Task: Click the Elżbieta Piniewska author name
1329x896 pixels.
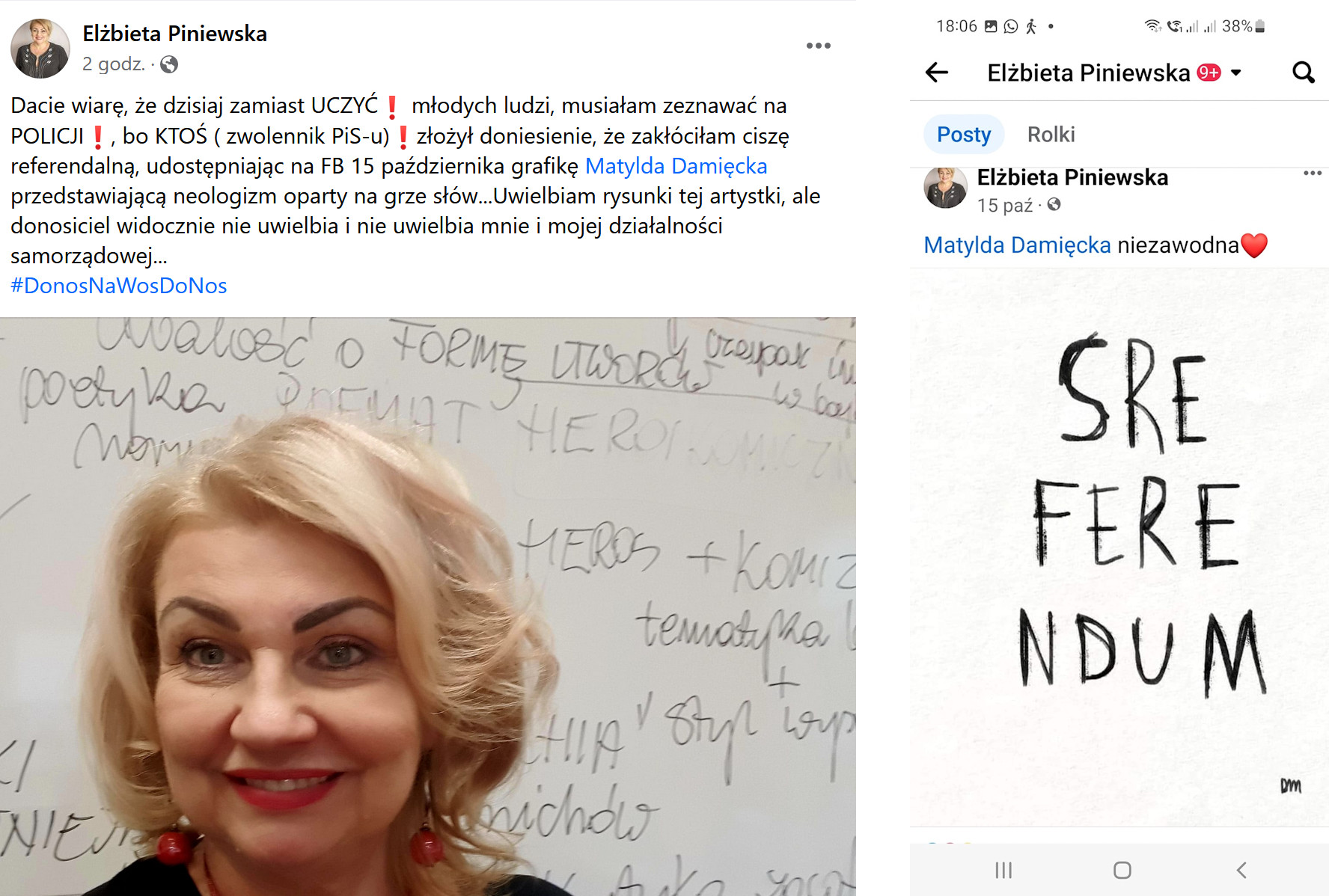Action: (x=174, y=34)
